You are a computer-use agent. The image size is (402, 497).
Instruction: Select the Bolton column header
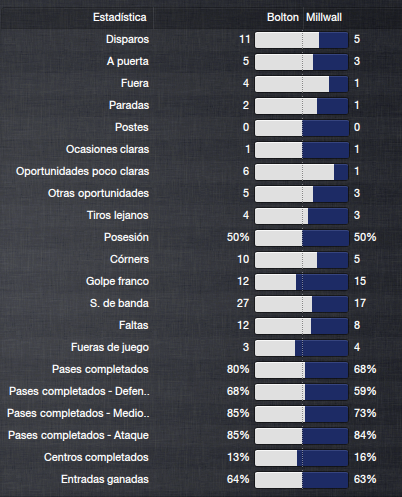(283, 17)
